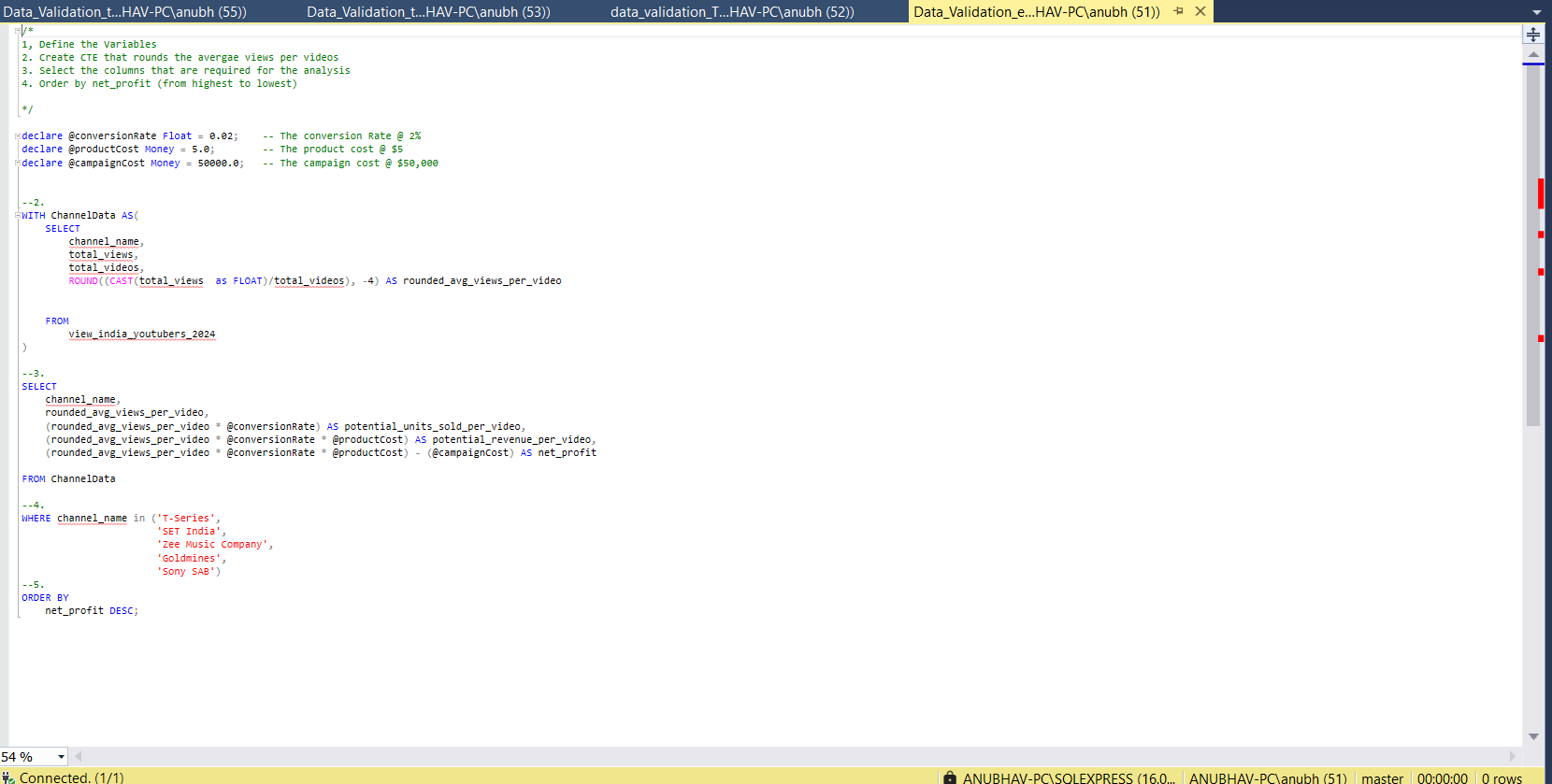This screenshot has width=1552, height=784.
Task: Switch to the data_validation_T (52) tab
Action: pyautogui.click(x=732, y=12)
